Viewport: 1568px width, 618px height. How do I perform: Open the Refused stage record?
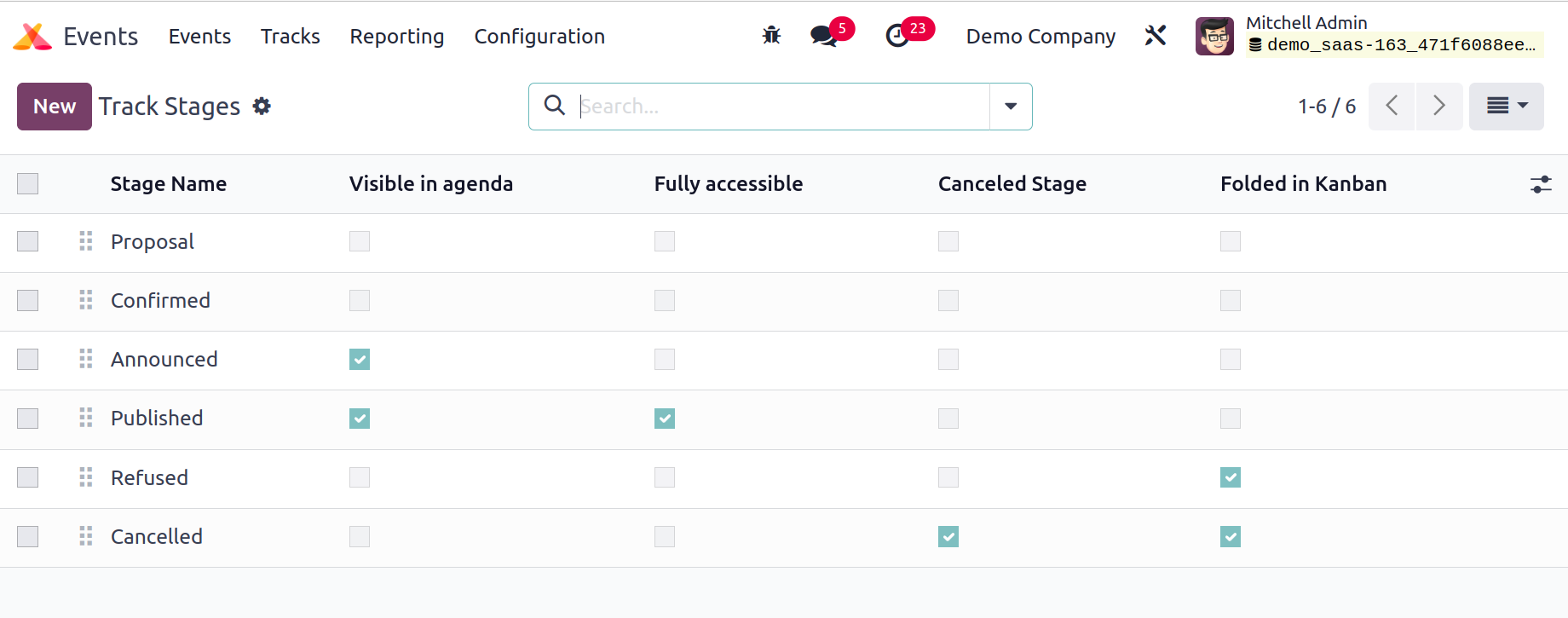click(149, 477)
